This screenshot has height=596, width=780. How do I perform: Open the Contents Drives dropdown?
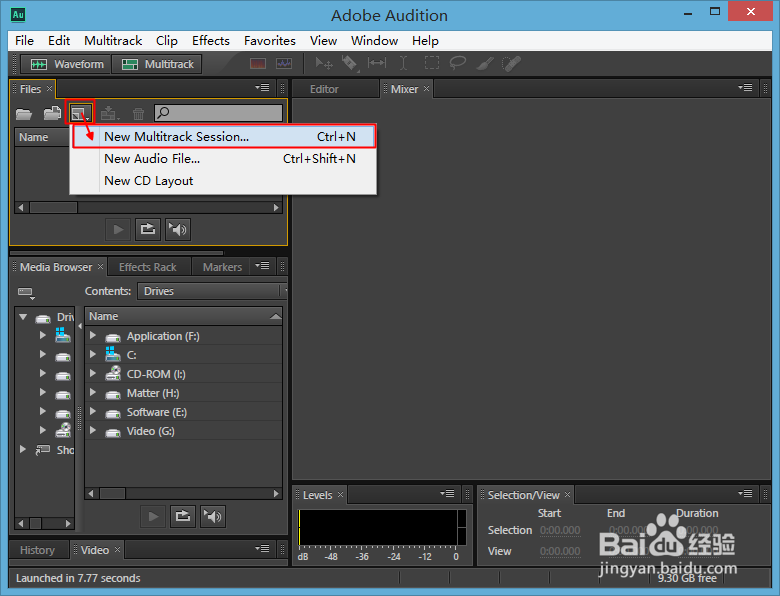pos(212,291)
